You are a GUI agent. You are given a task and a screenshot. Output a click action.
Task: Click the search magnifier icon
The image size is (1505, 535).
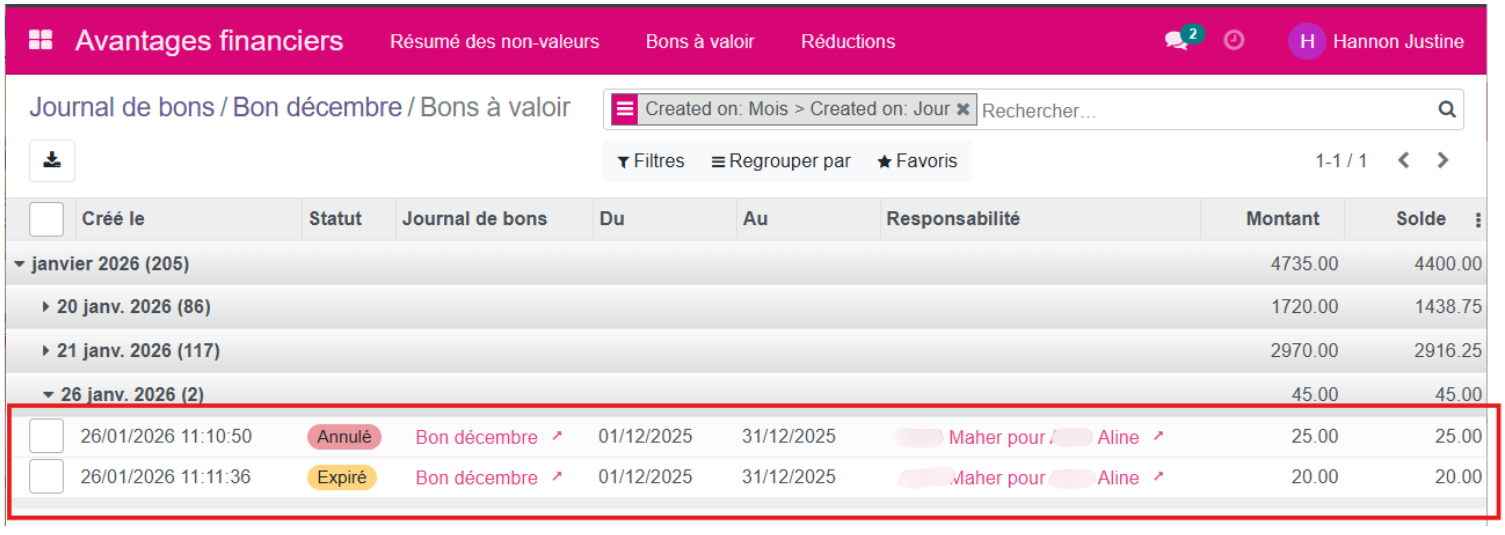click(1446, 110)
